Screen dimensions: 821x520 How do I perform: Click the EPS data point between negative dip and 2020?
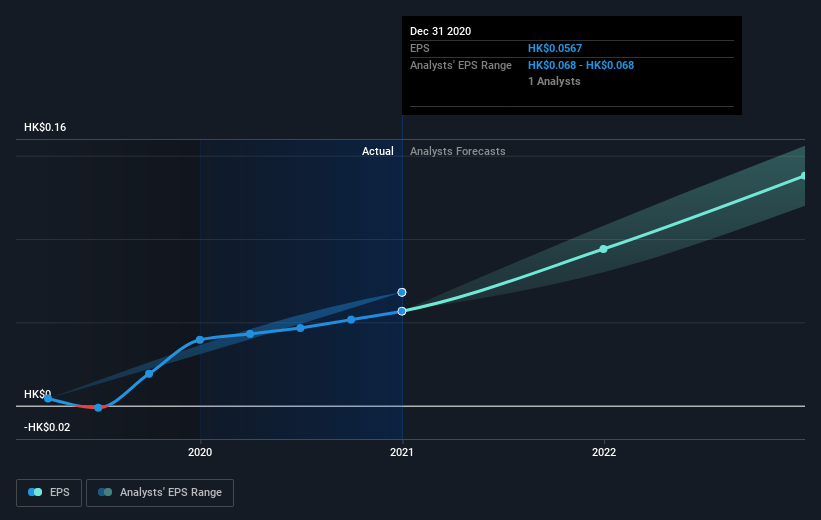[x=149, y=373]
